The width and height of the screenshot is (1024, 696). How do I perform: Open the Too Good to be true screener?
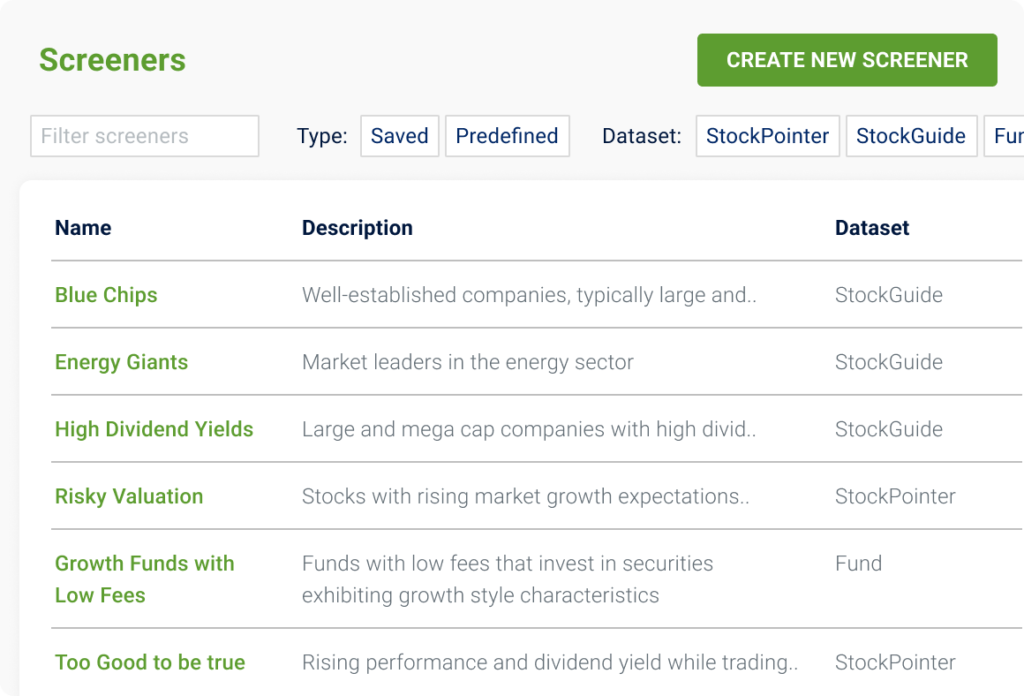point(150,662)
